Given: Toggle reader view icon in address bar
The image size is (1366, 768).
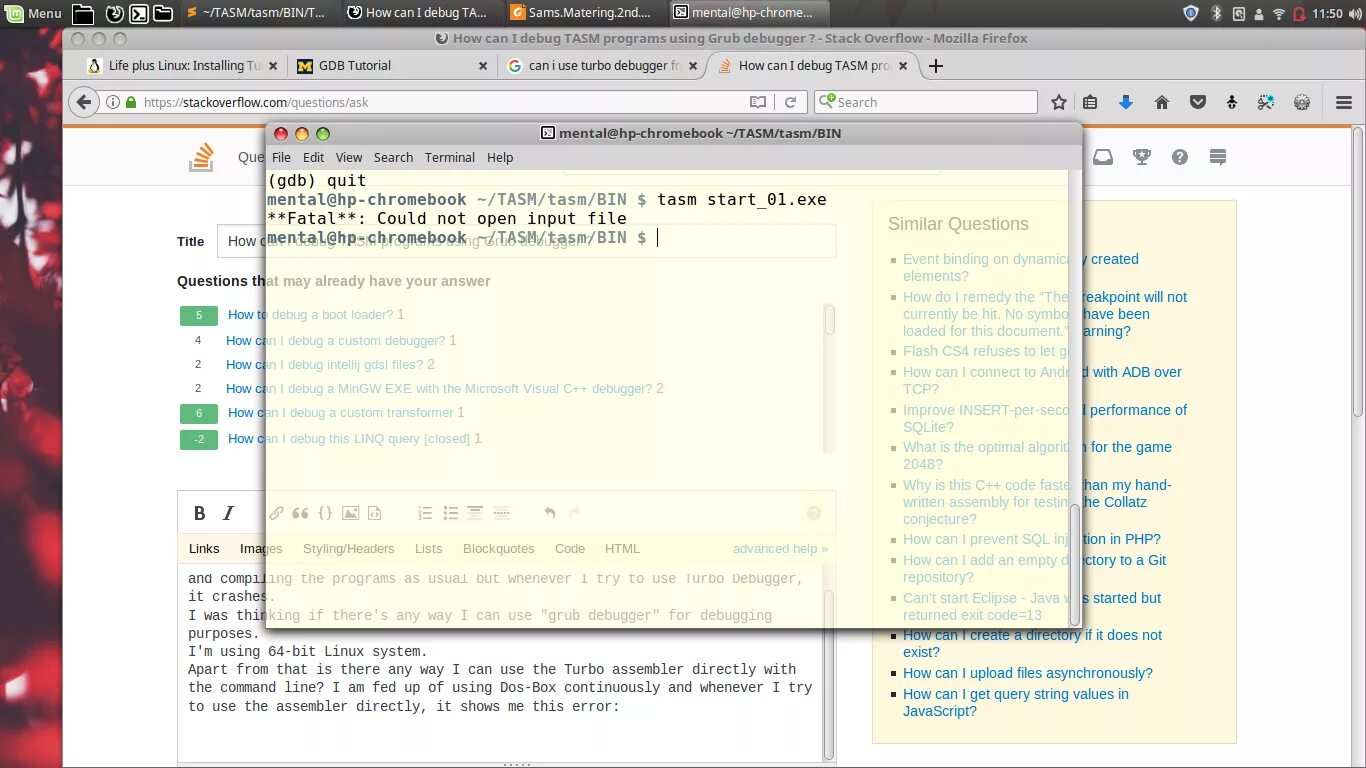Looking at the screenshot, I should [x=759, y=102].
